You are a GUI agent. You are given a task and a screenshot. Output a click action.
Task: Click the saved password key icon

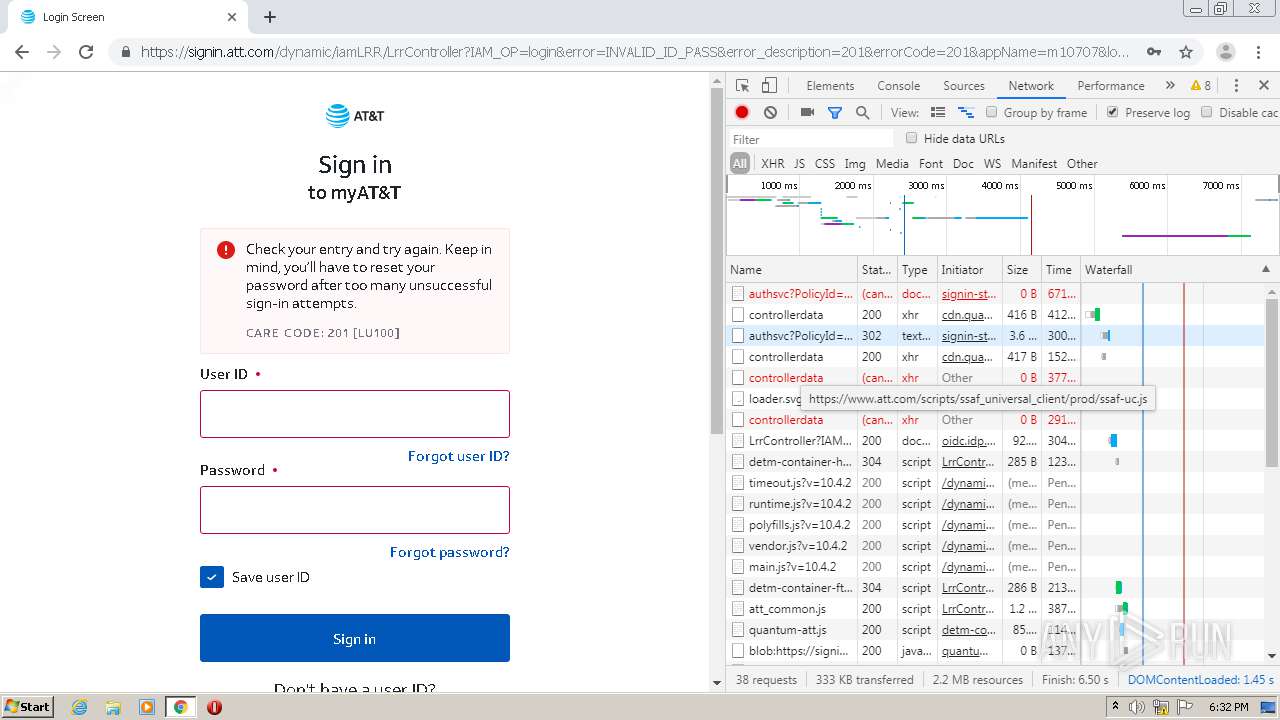click(1154, 52)
